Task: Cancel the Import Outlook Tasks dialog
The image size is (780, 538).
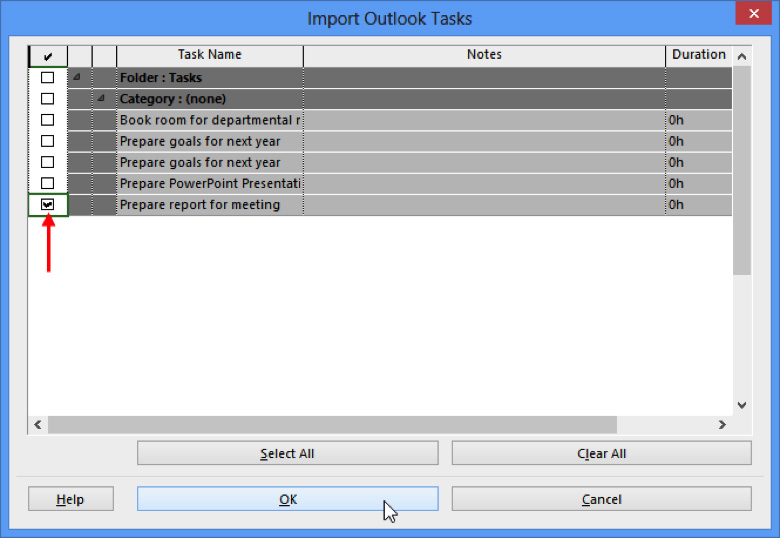Action: (x=601, y=499)
